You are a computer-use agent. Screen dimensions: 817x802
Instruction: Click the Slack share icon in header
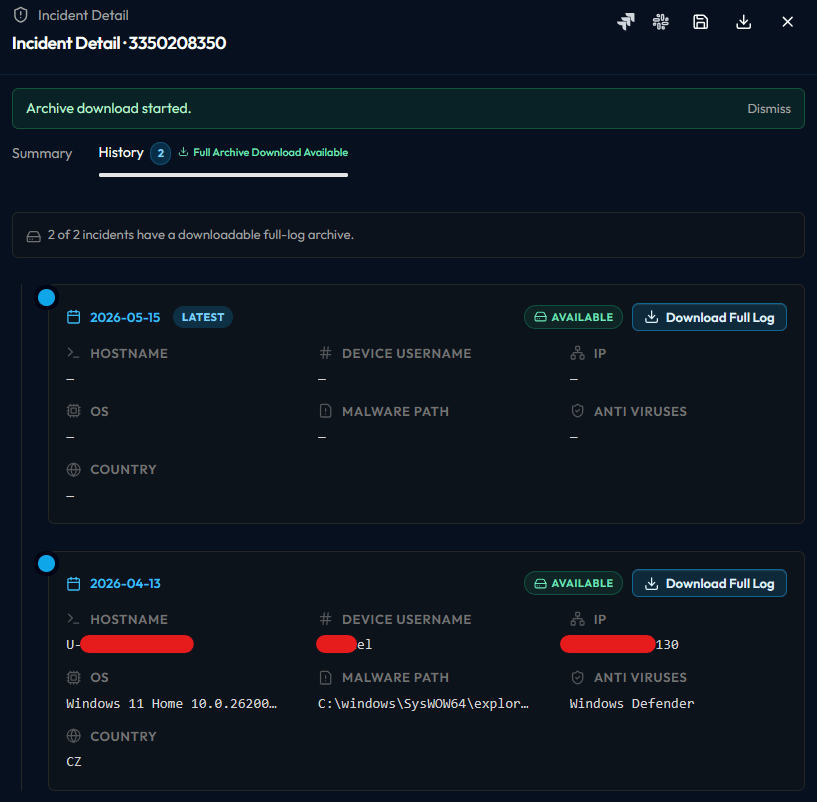[661, 21]
